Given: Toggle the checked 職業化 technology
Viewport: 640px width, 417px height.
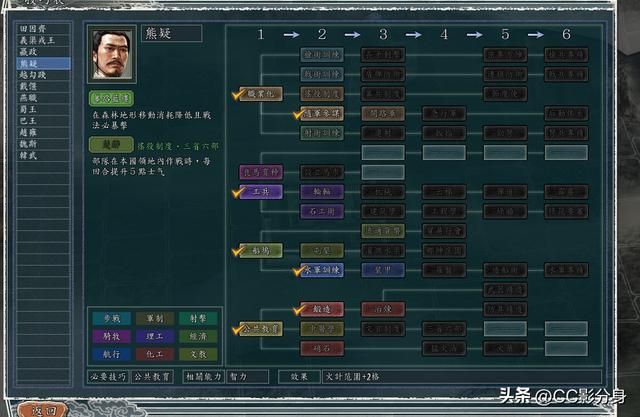Looking at the screenshot, I should click(261, 94).
